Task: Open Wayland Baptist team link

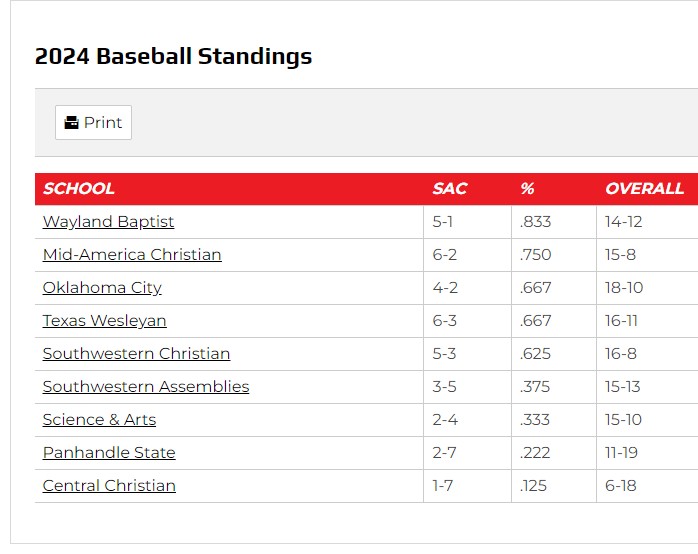Action: pos(108,222)
